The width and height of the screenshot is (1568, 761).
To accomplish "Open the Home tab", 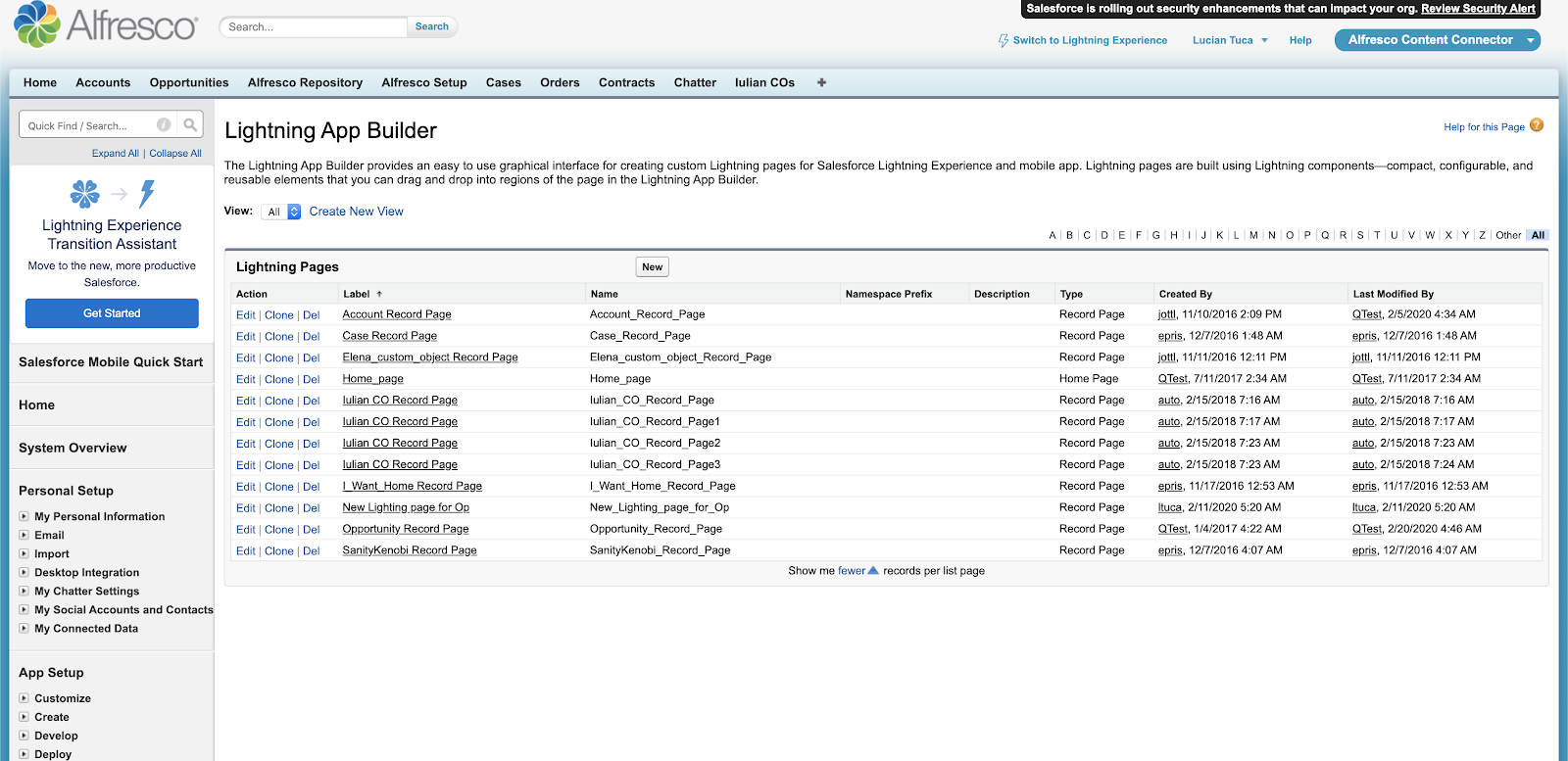I will coord(40,82).
